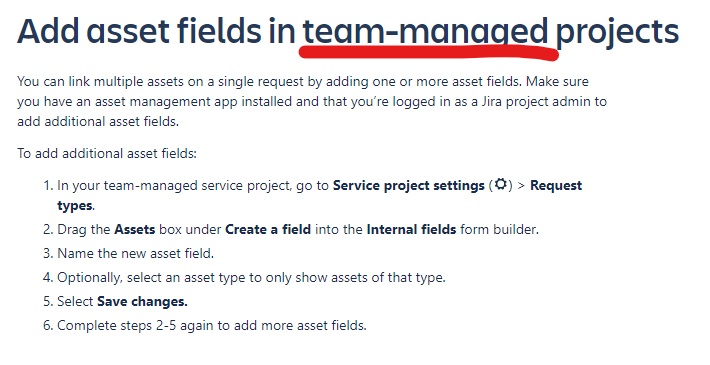Click the gear icon after Service project settings

pyautogui.click(x=500, y=185)
